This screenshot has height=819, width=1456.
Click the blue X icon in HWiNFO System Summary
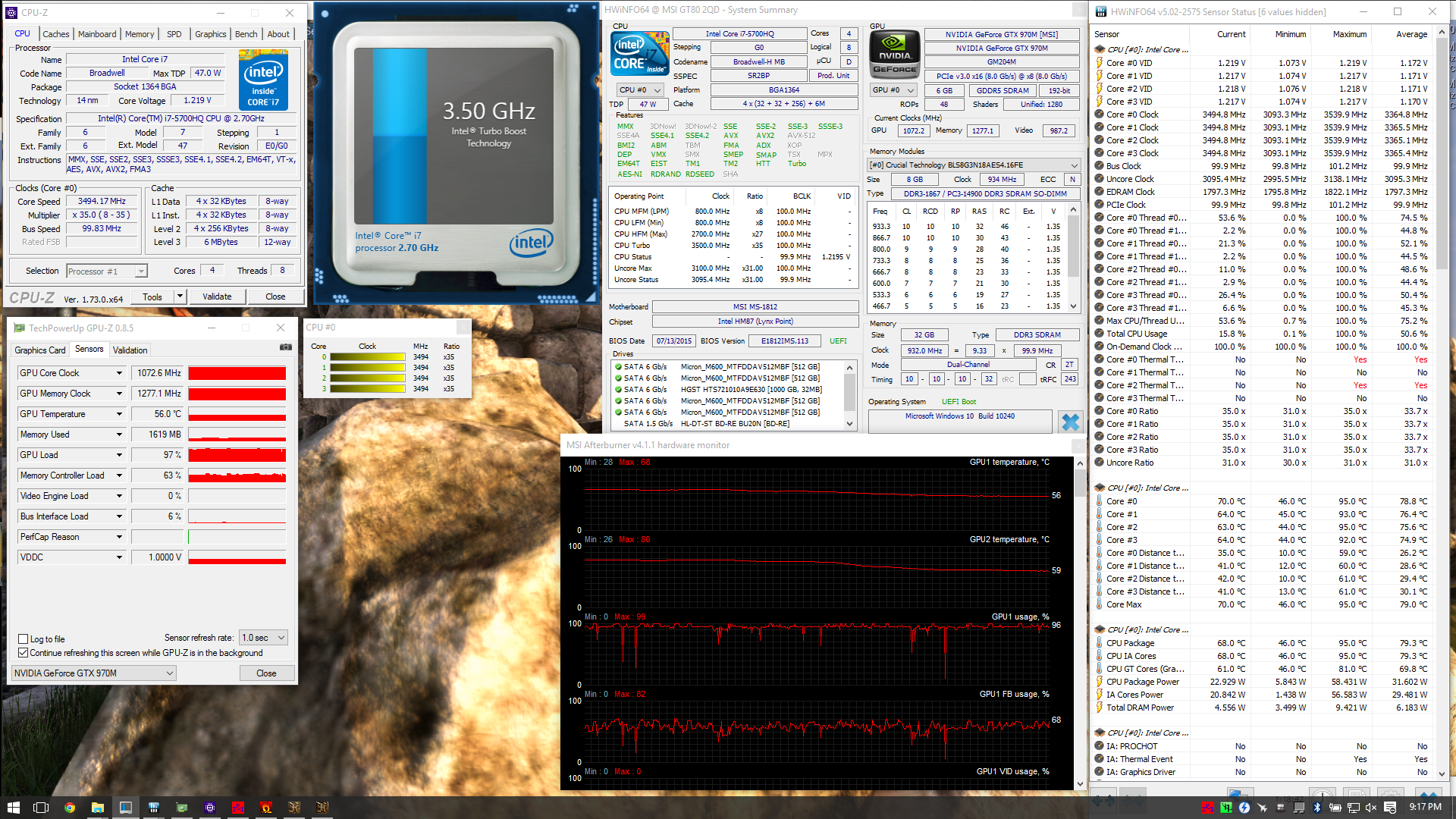(1070, 422)
